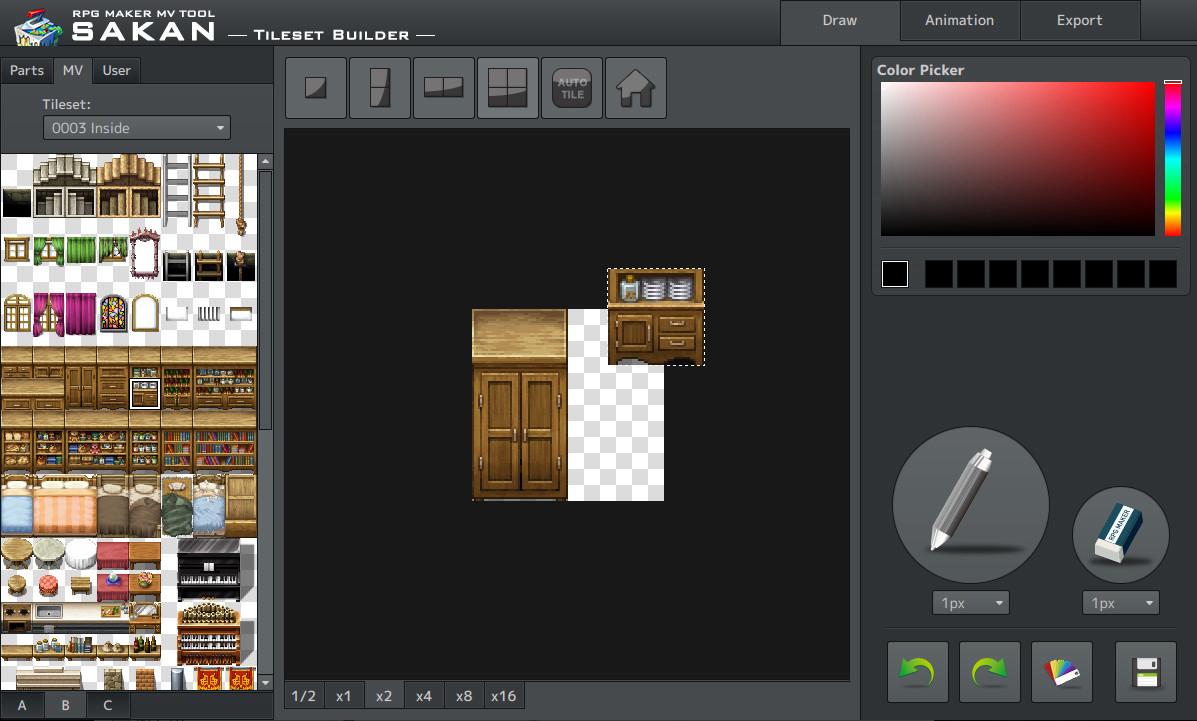Select the horizontal two-tile mode
This screenshot has width=1197, height=721.
443,88
